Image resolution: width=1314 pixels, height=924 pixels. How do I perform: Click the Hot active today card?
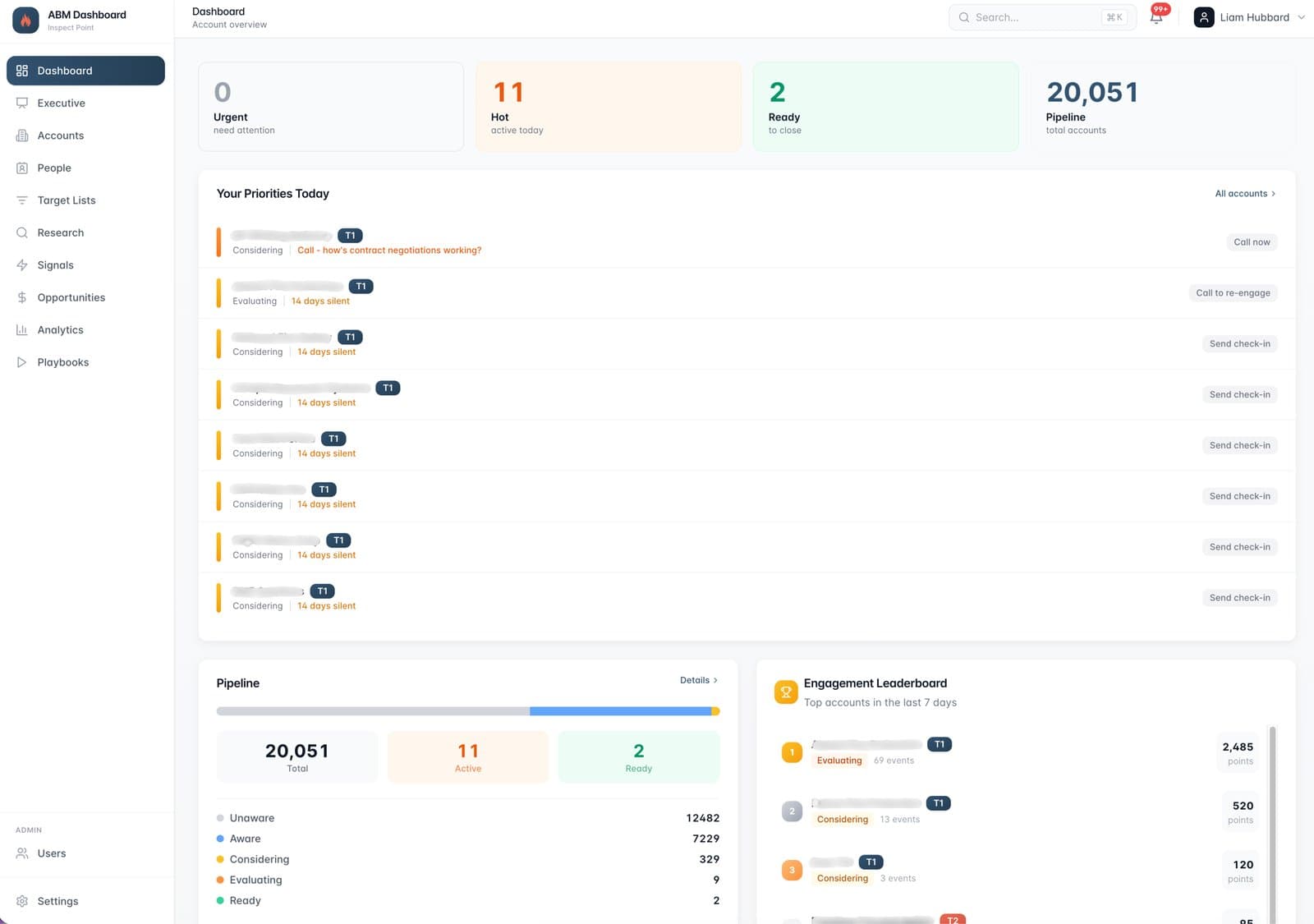pos(609,107)
